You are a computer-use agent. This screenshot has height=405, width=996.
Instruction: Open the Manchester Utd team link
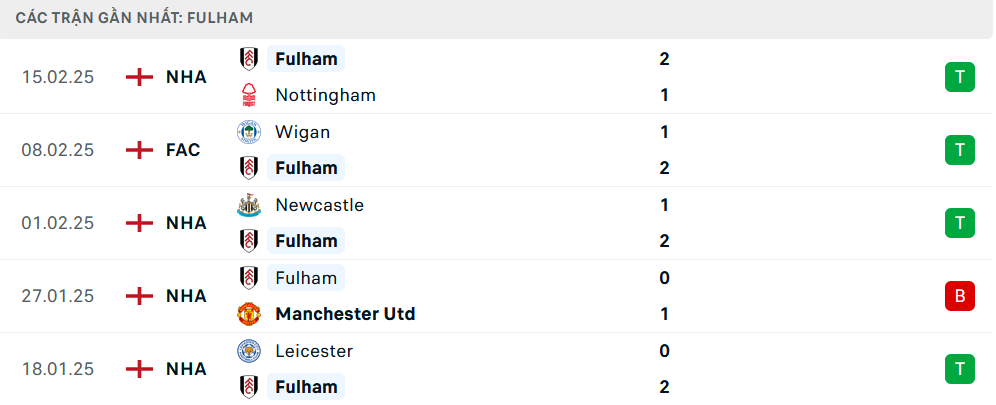coord(345,314)
